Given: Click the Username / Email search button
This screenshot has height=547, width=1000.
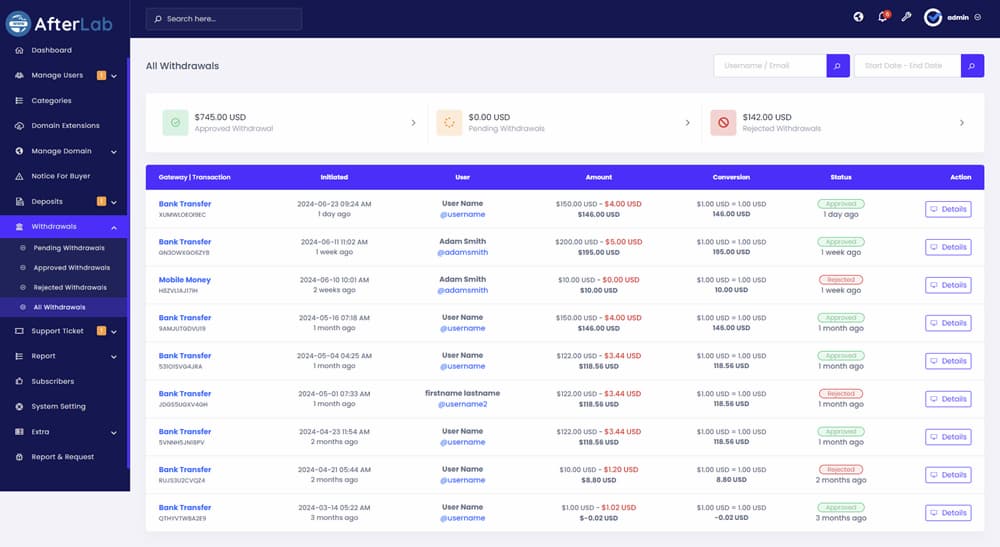Looking at the screenshot, I should point(837,66).
